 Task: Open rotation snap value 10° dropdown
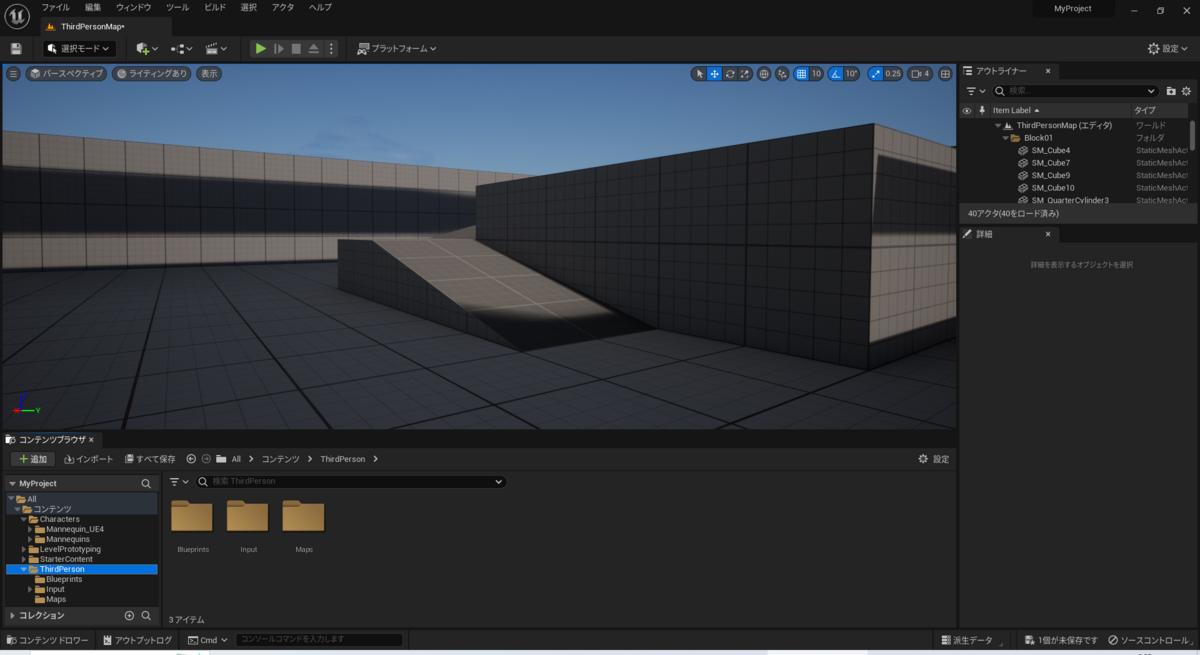(x=852, y=74)
